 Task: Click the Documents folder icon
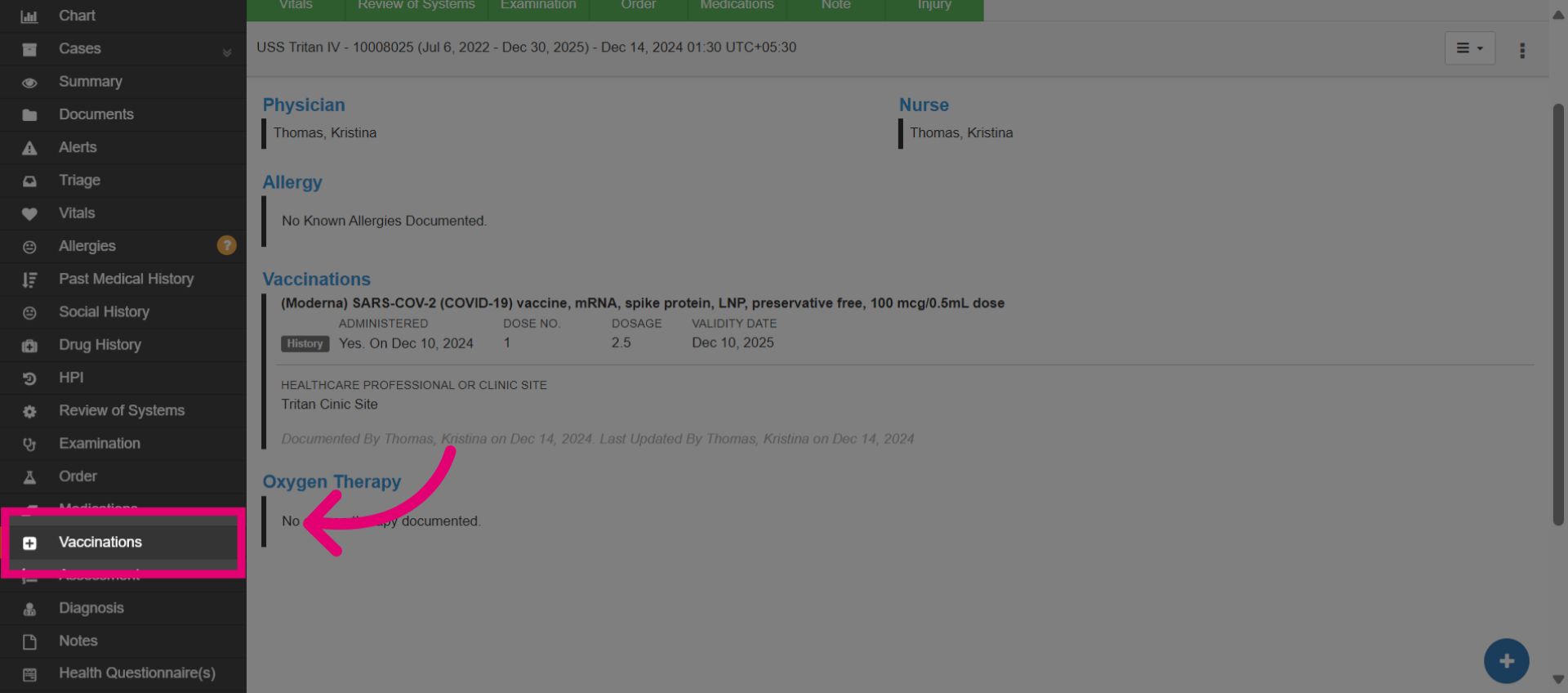click(29, 115)
